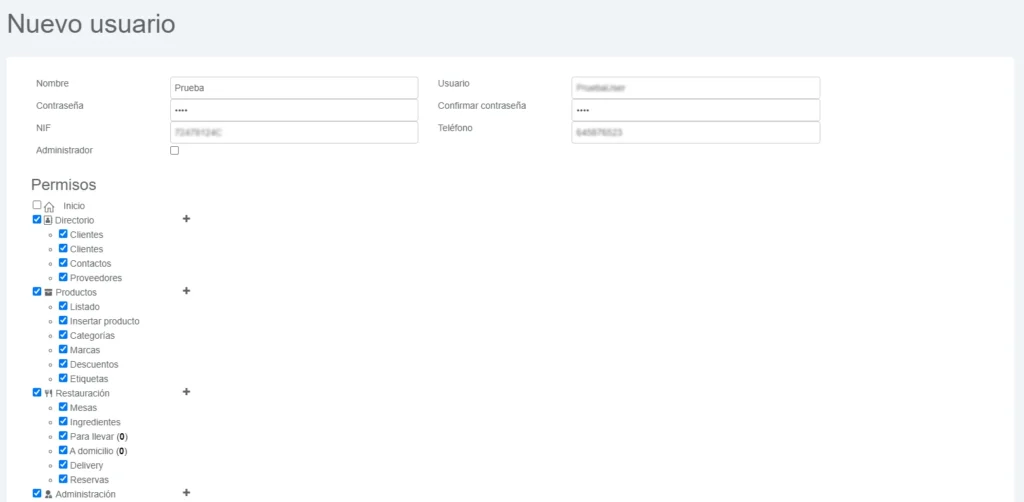The width and height of the screenshot is (1024, 502).
Task: Select the Reservas tree item label
Action: point(89,480)
